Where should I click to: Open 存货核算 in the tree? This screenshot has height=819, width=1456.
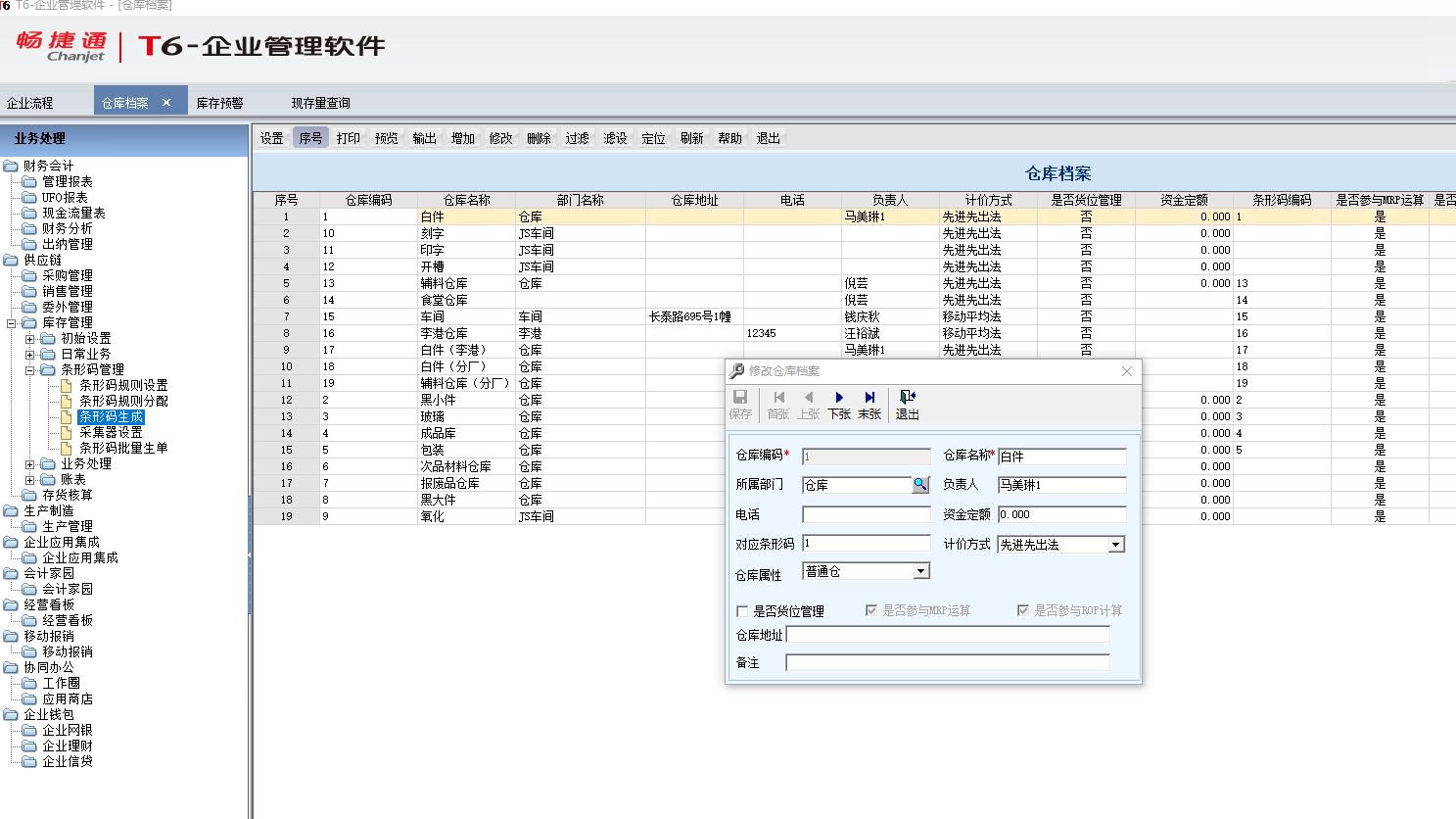[68, 495]
